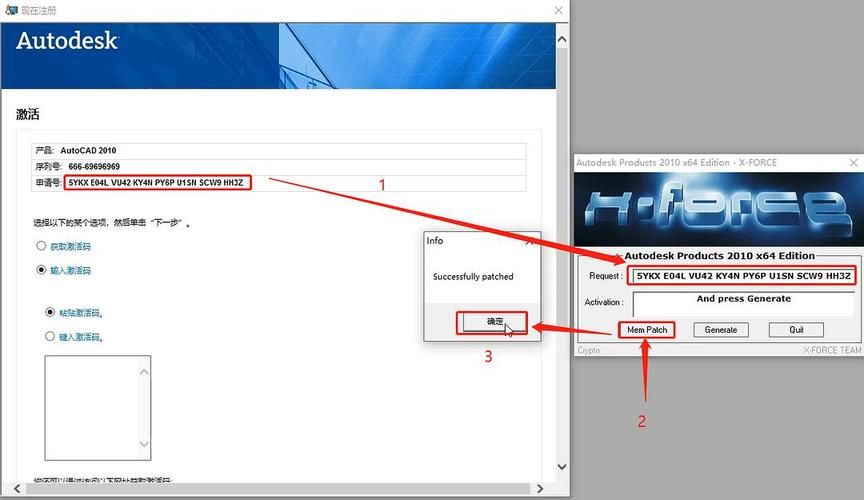Choose the 粘贴激活码 radio button
The height and width of the screenshot is (500, 864).
click(50, 312)
